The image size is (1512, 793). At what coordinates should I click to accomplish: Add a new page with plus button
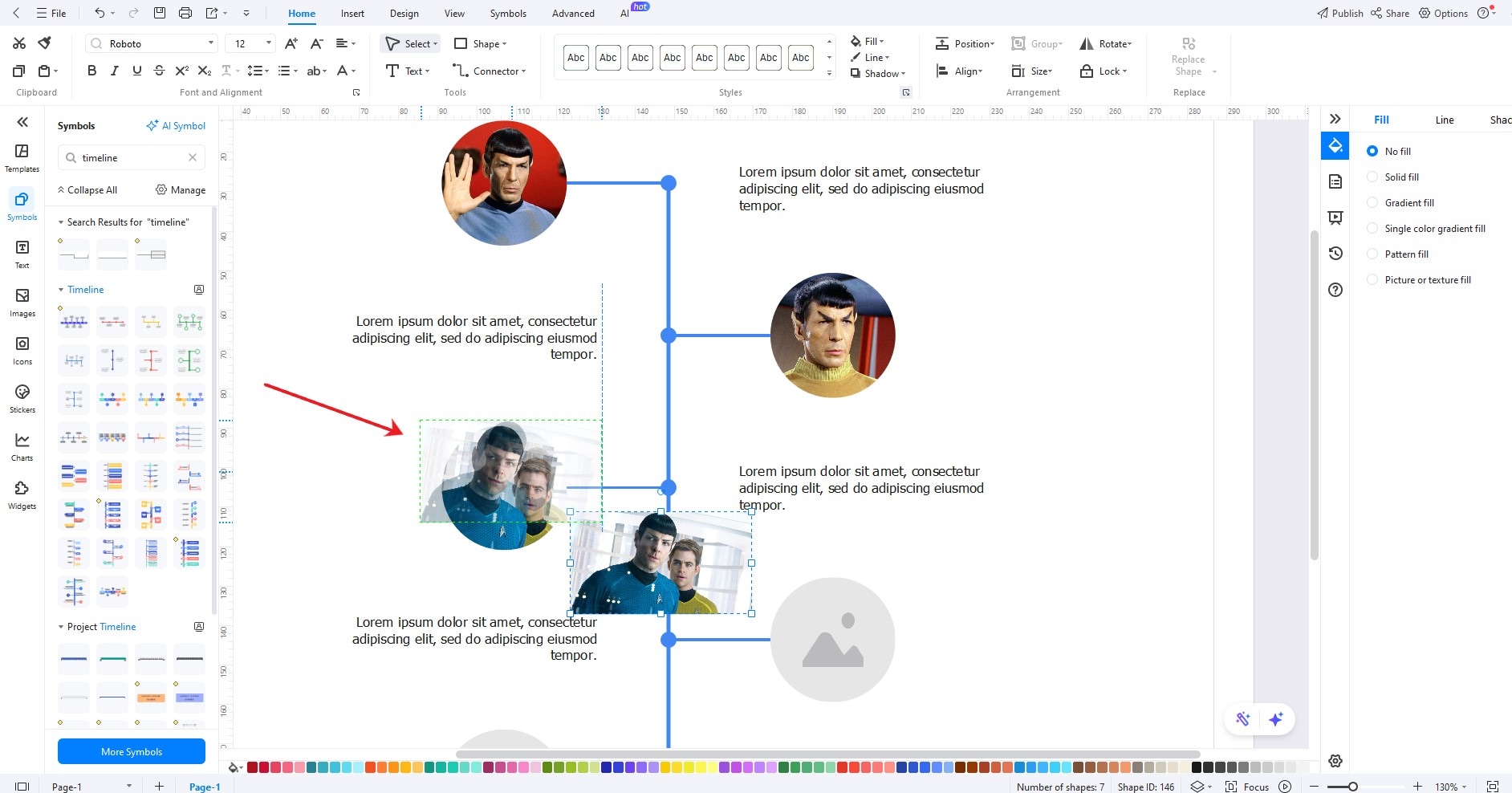click(159, 787)
